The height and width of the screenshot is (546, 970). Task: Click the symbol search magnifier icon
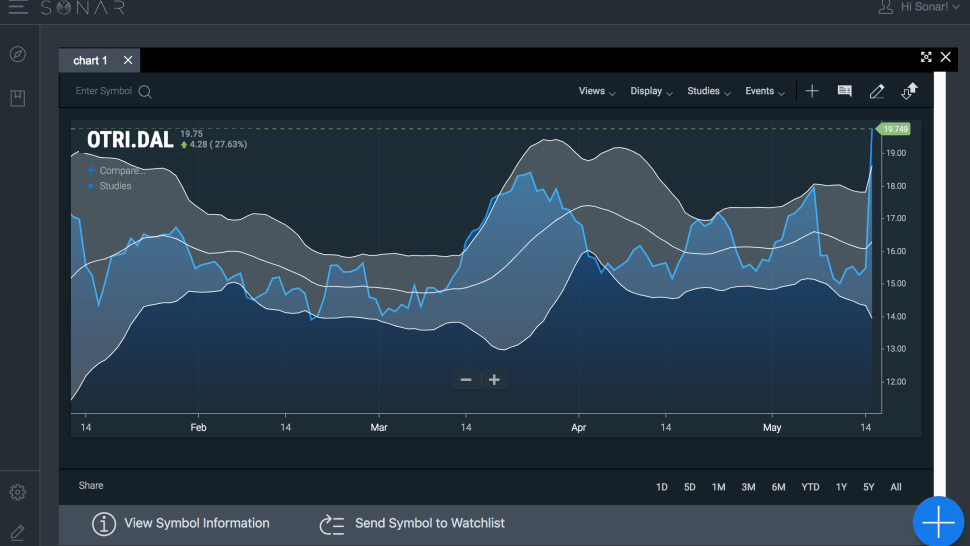[x=145, y=92]
